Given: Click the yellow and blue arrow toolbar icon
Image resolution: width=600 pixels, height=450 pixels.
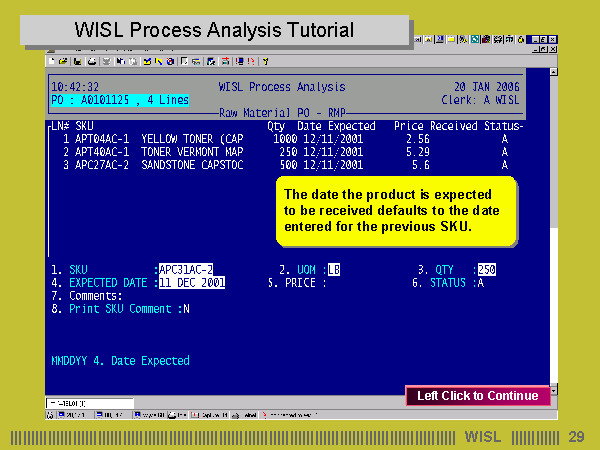Looking at the screenshot, I should (158, 61).
